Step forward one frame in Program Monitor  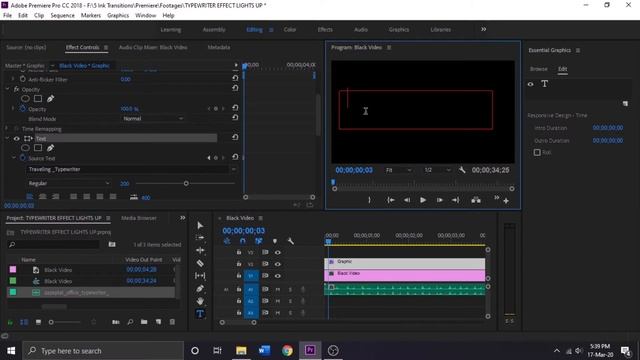tap(439, 200)
